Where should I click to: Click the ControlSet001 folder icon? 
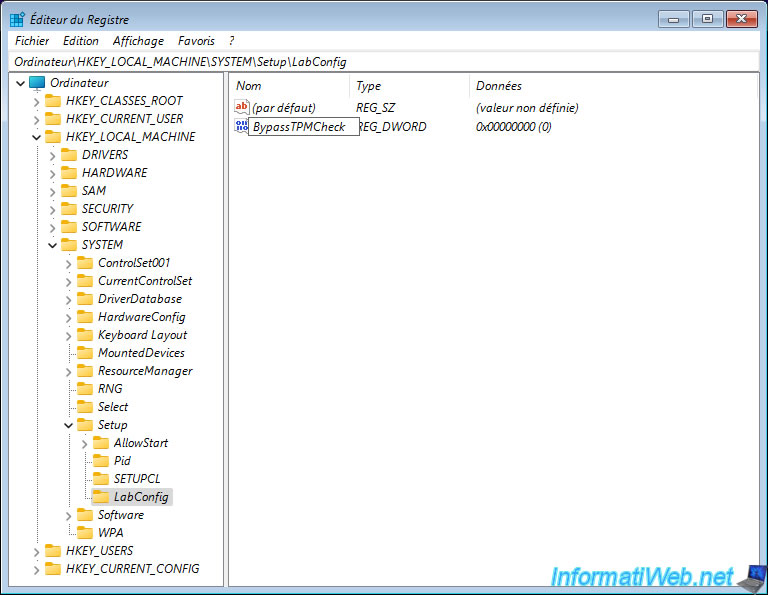[85, 263]
